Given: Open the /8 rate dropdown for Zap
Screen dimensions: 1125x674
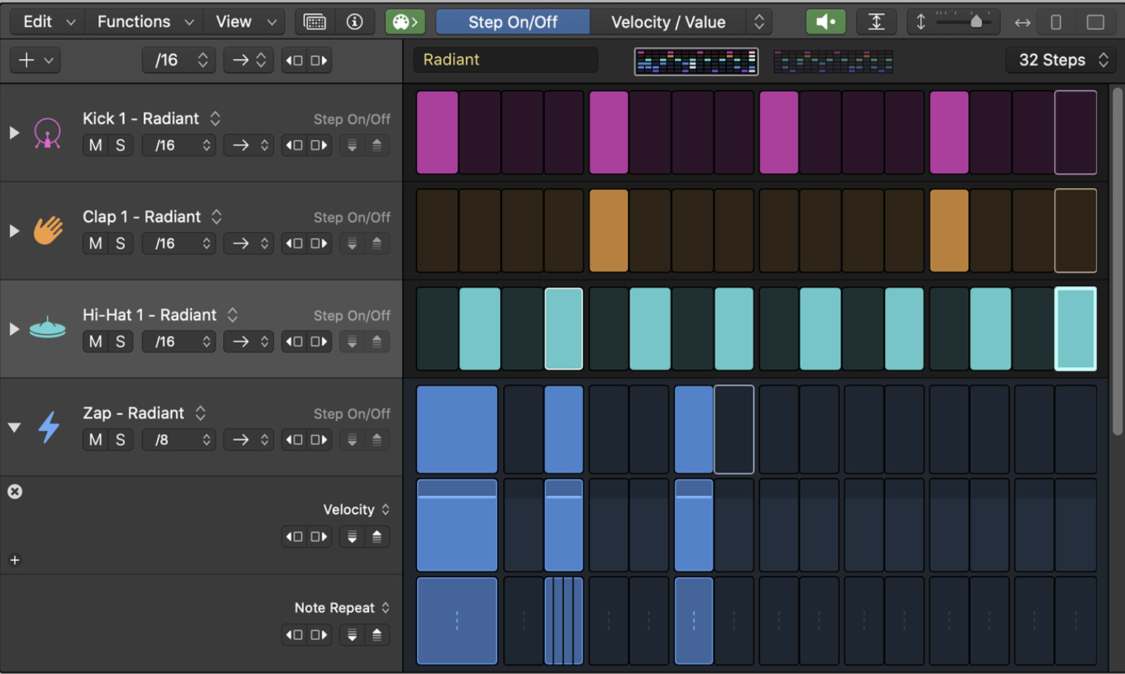Looking at the screenshot, I should [x=178, y=439].
